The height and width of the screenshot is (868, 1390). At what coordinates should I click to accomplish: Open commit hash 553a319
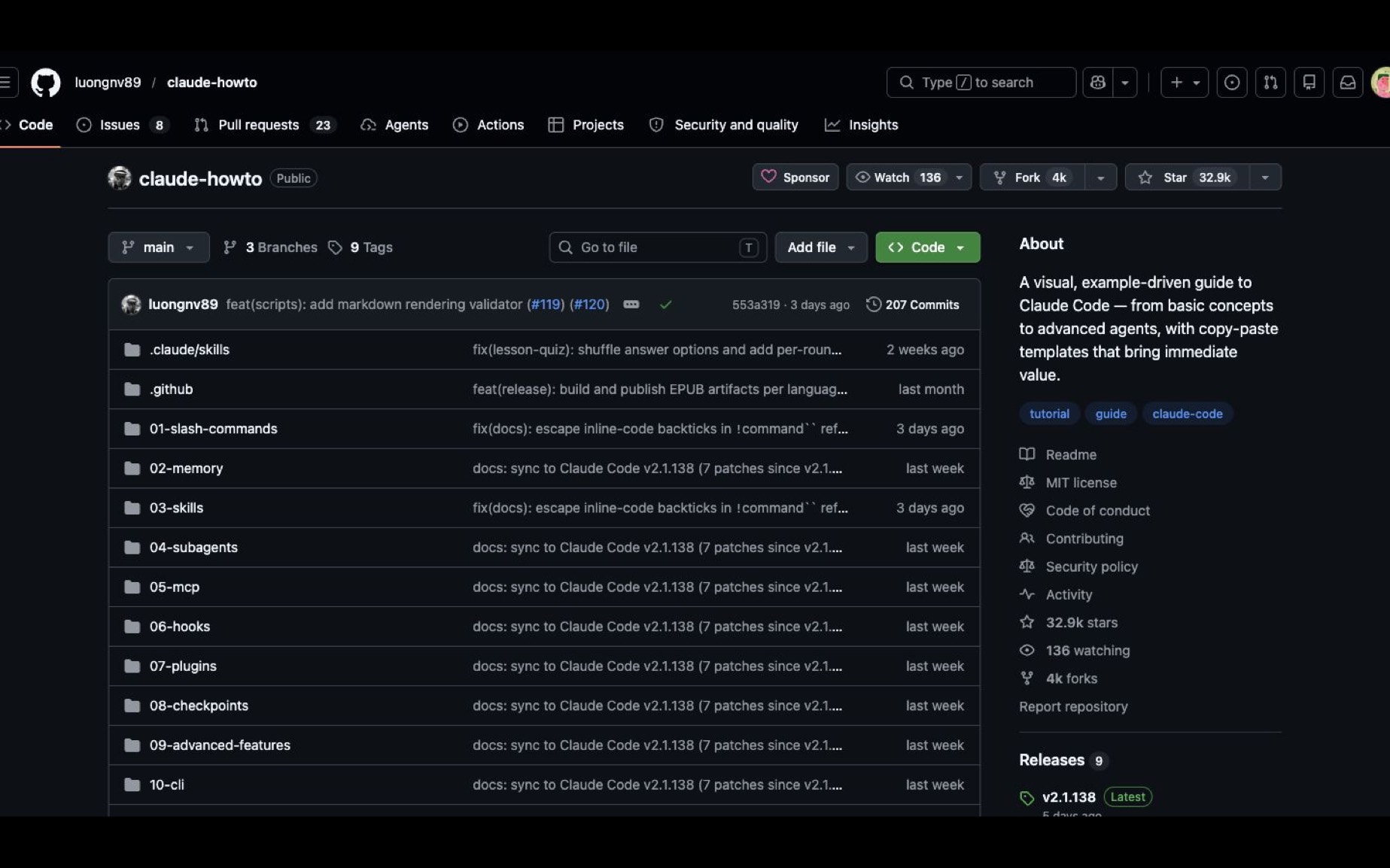756,305
